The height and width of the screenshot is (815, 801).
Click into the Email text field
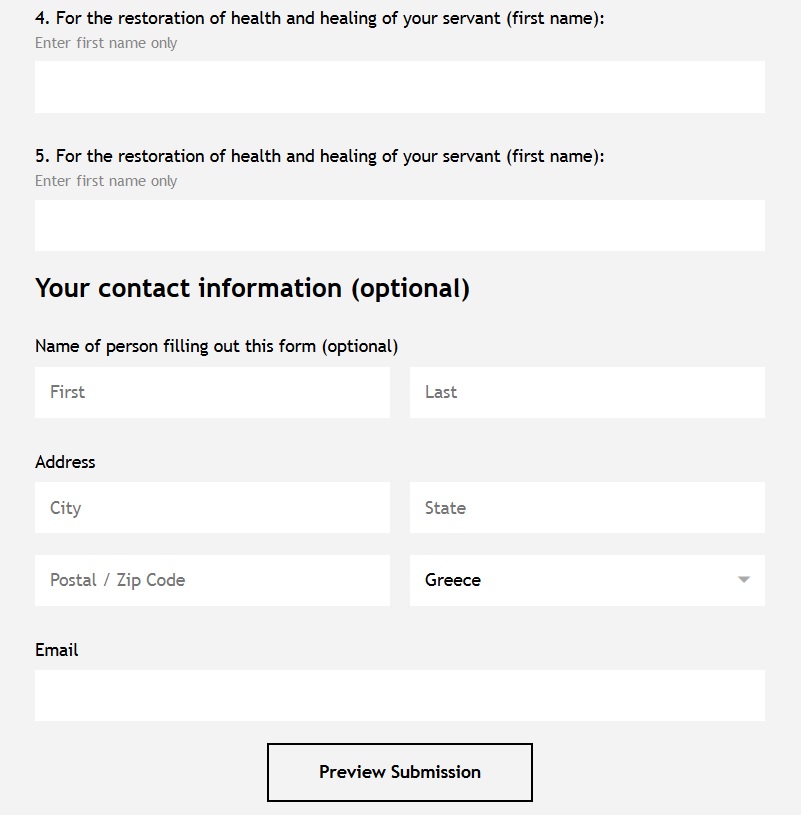[400, 695]
